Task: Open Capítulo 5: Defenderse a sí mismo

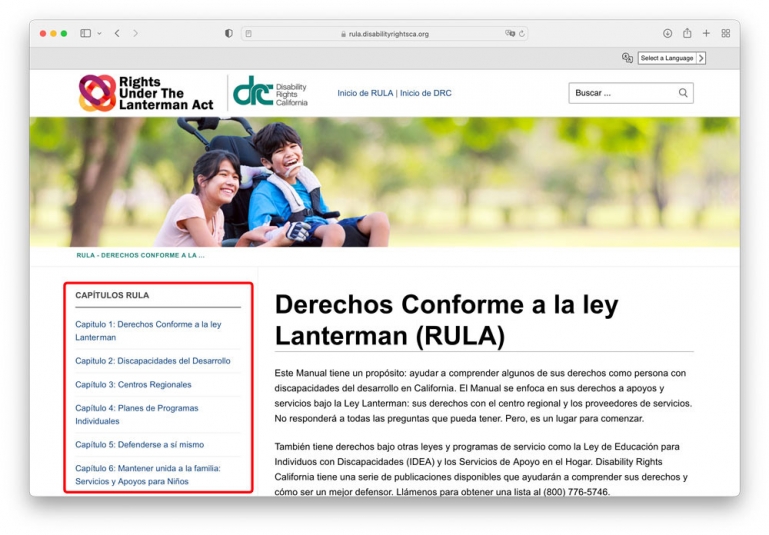Action: 139,445
